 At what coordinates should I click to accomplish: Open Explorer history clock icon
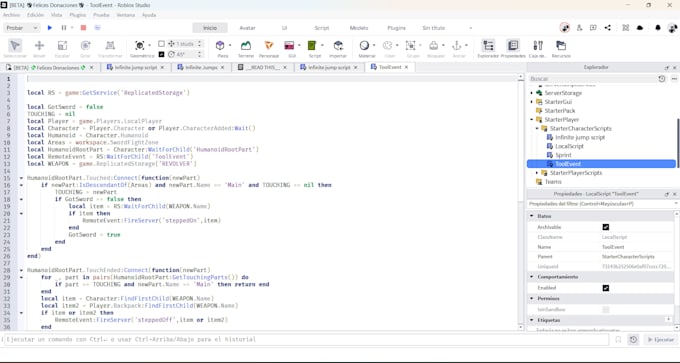click(x=661, y=79)
